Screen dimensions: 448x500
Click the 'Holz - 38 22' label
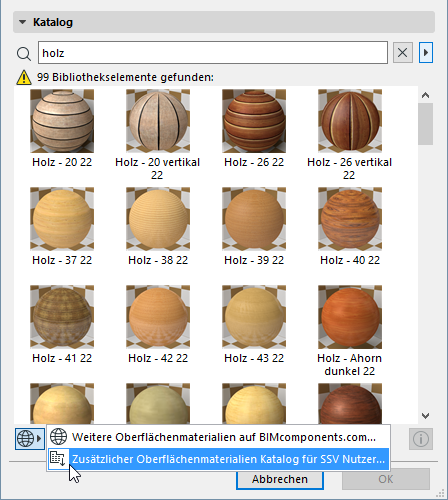click(158, 260)
